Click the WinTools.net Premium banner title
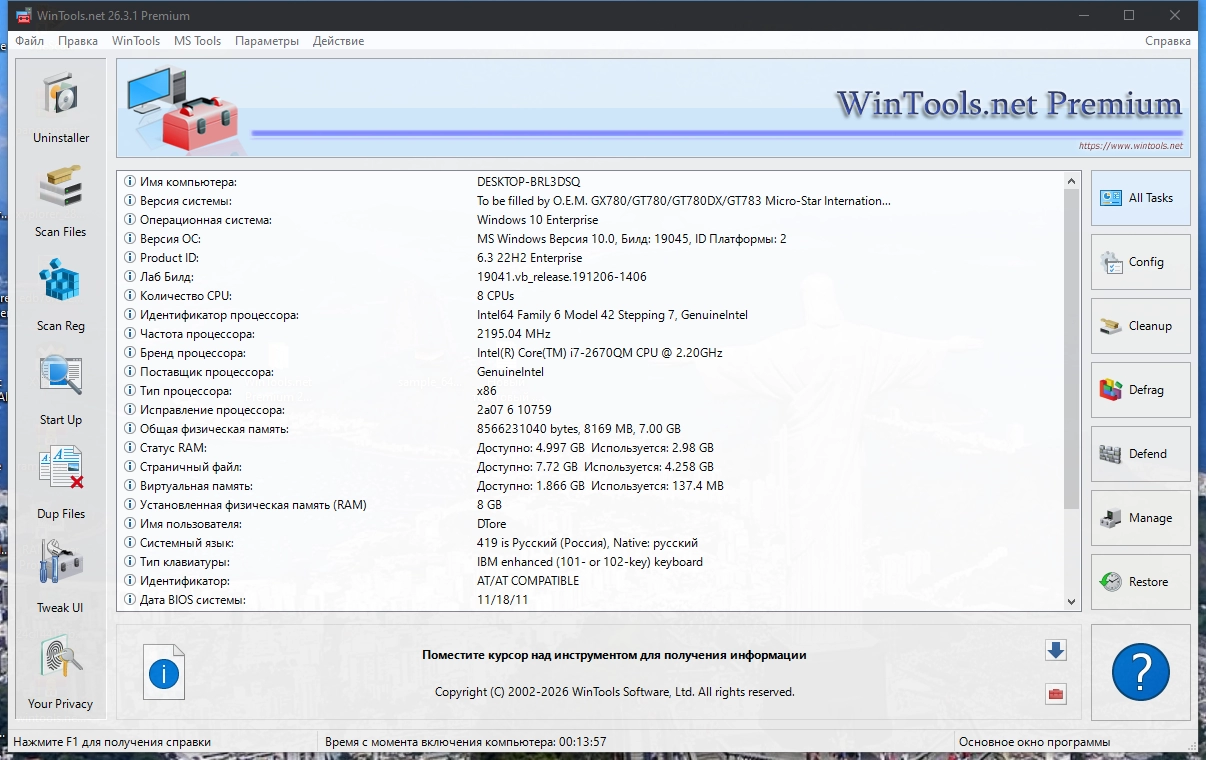Screen dimensions: 1206x760 tap(1009, 104)
